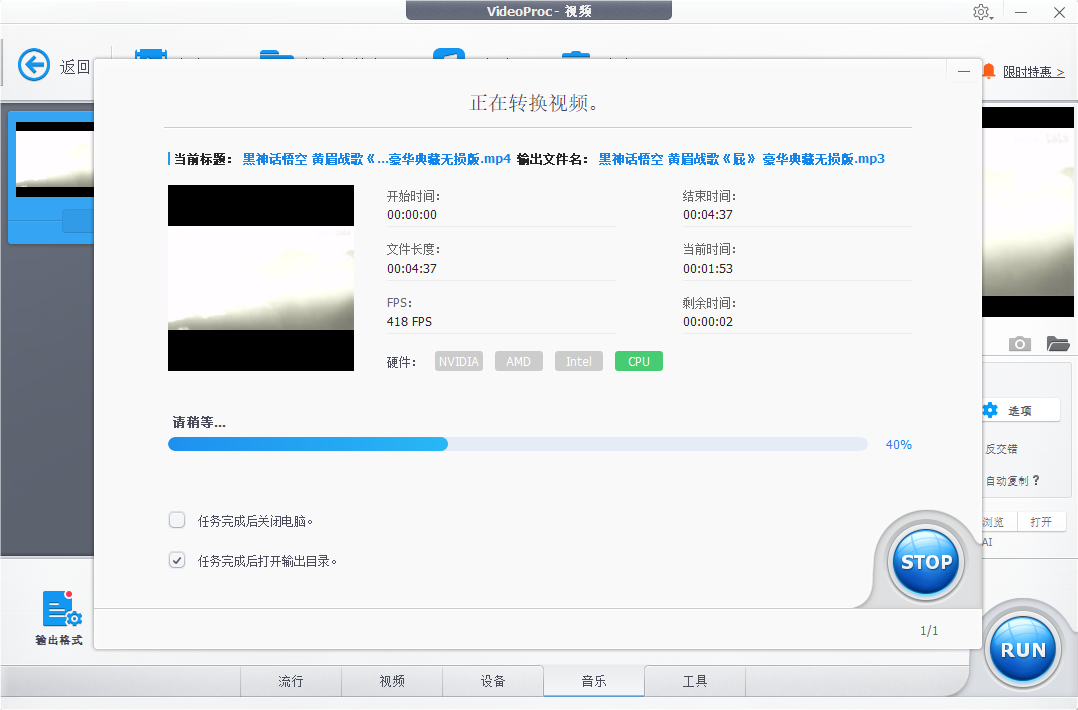Select the 流行 tab
Image resolution: width=1078 pixels, height=710 pixels.
coord(290,681)
